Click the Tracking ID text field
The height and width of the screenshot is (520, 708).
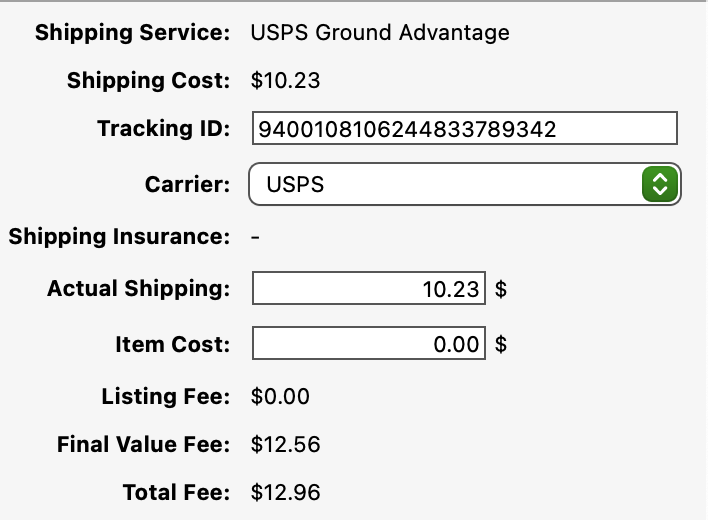(464, 129)
